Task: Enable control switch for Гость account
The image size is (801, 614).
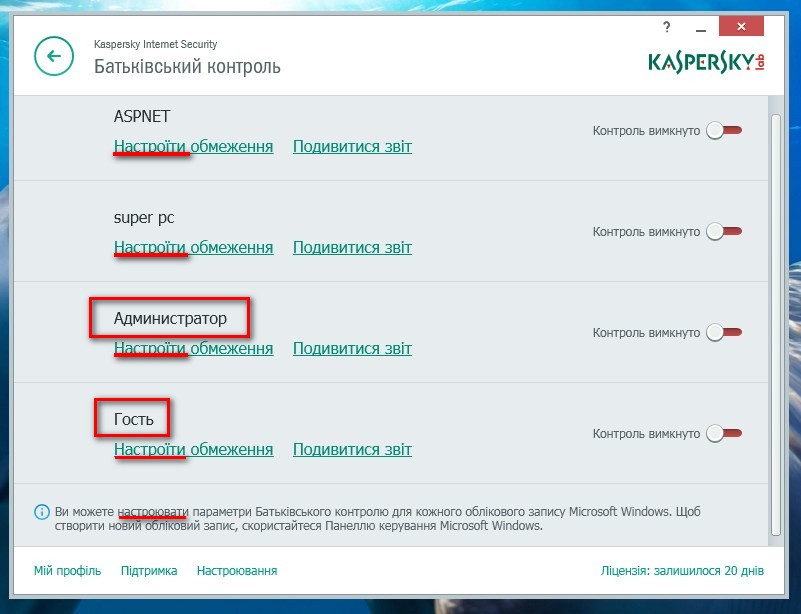Action: (724, 434)
